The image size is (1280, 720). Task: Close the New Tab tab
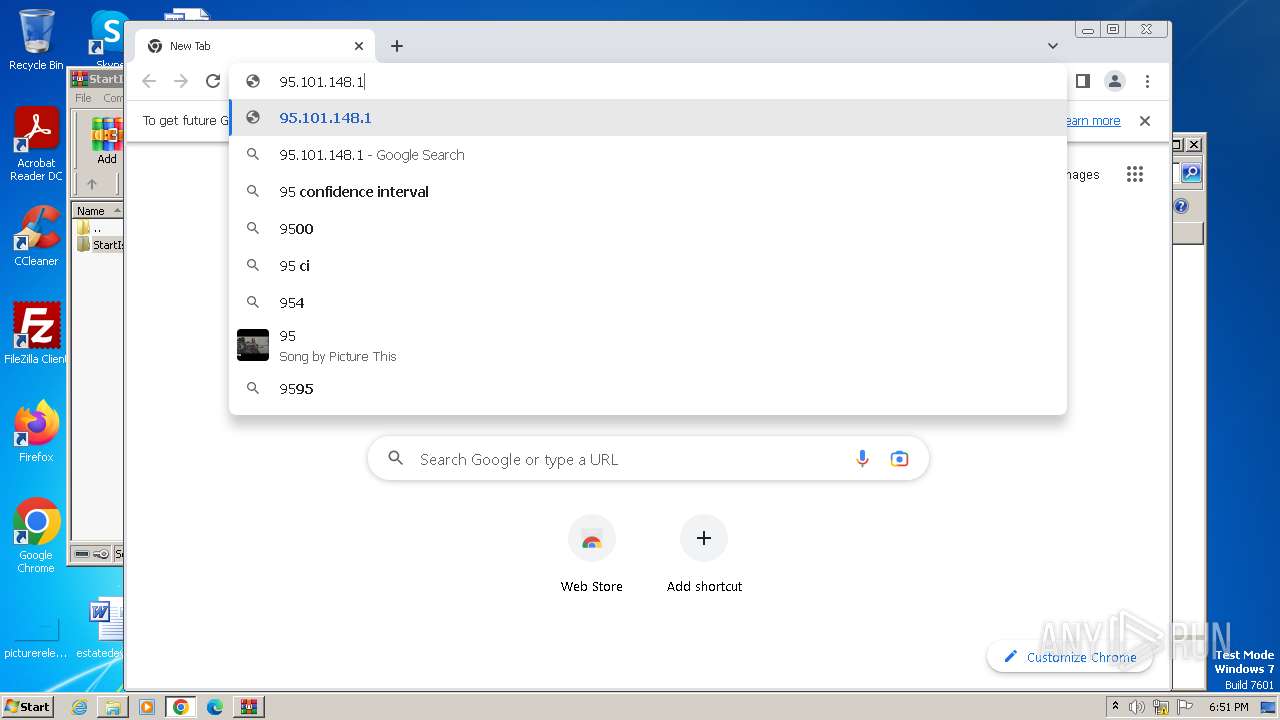[x=359, y=46]
